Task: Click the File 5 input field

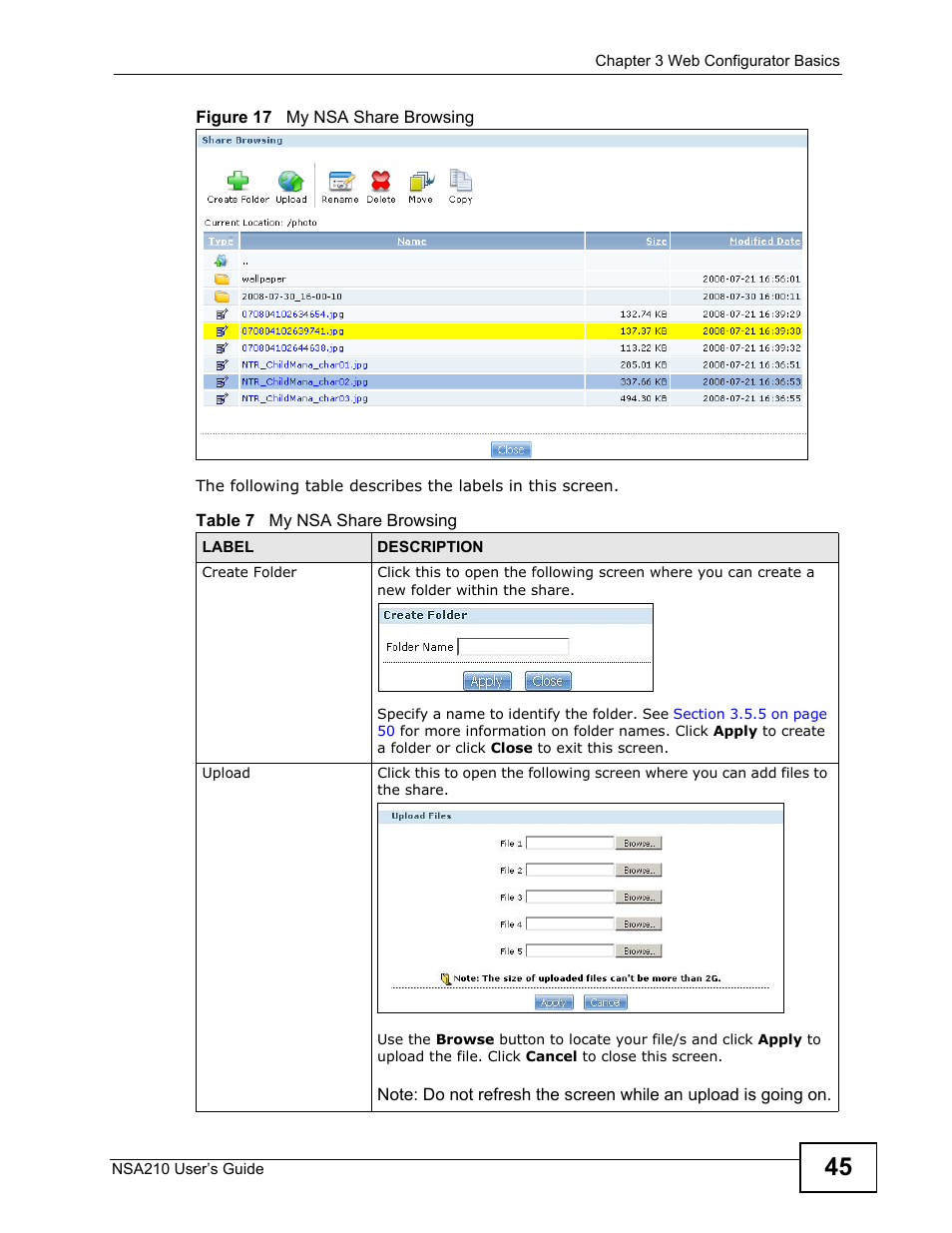Action: click(x=570, y=951)
